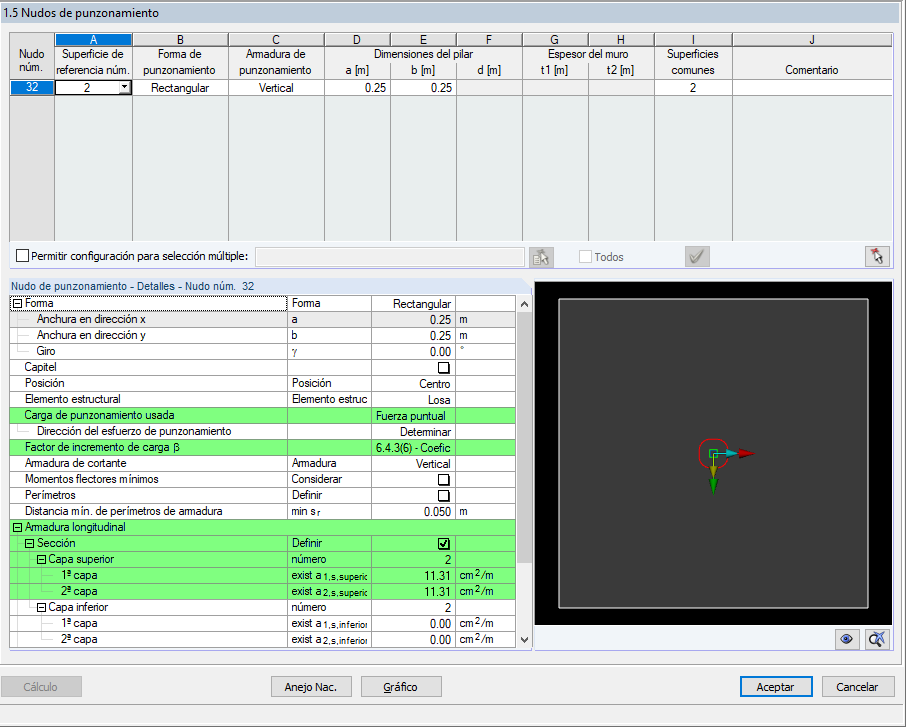Collapse the Armadura longitudinal group
The width and height of the screenshot is (906, 727).
[x=17, y=527]
